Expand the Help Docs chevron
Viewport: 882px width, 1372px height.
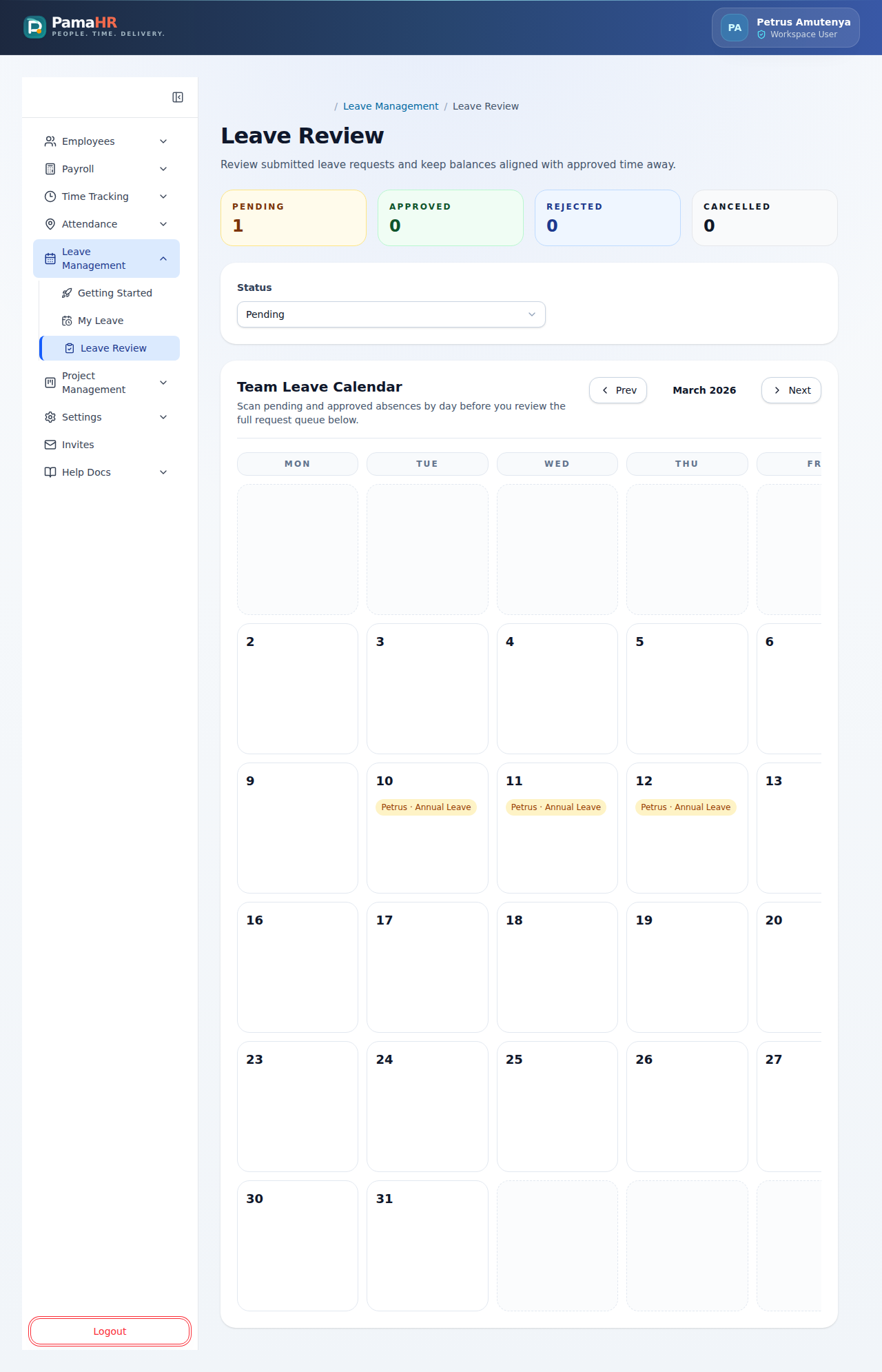(x=163, y=472)
